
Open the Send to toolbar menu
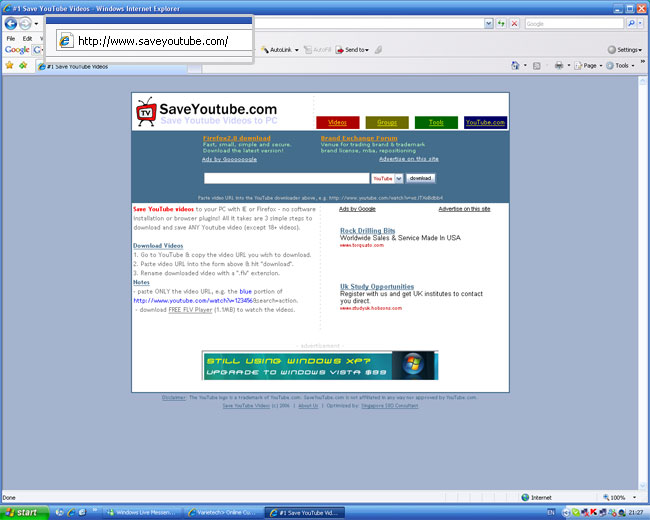pyautogui.click(x=352, y=50)
